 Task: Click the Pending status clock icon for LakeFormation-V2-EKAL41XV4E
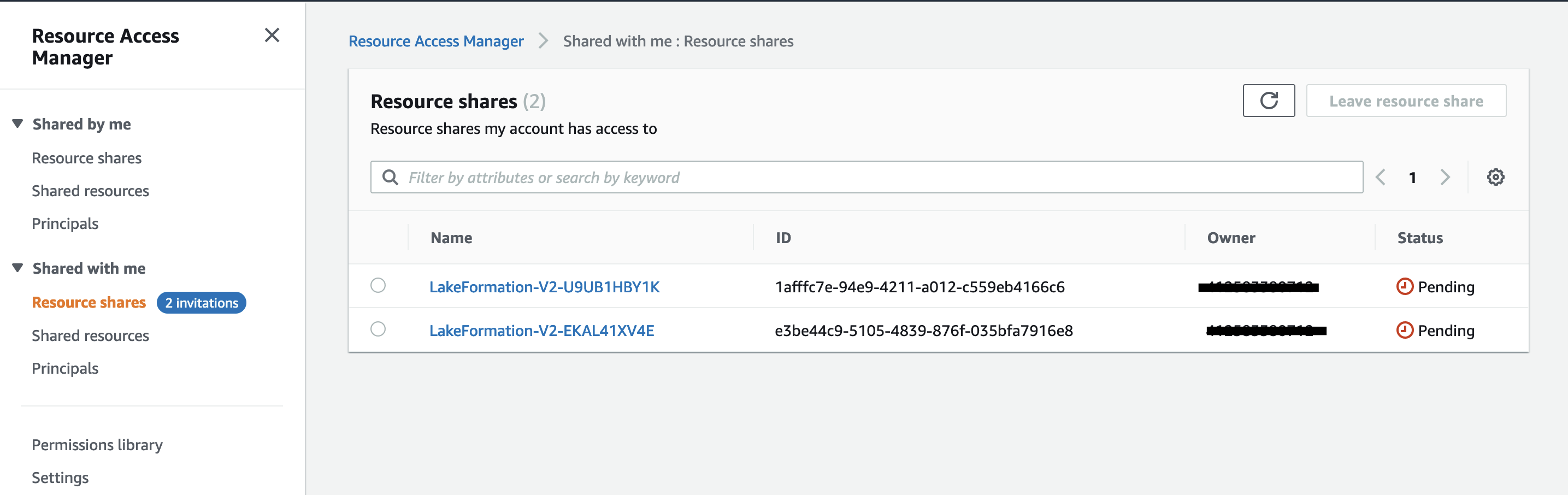[1405, 330]
